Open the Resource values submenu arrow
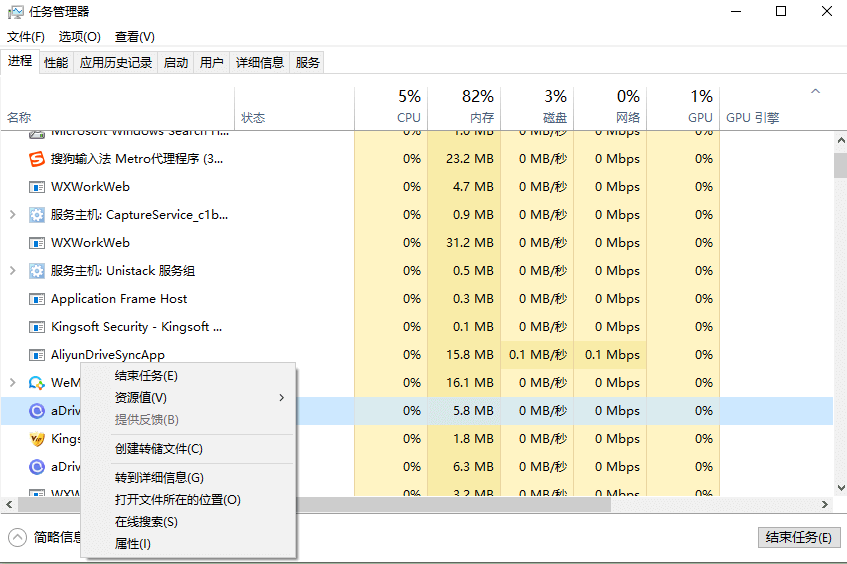Viewport: 847px width, 564px height. tap(281, 398)
